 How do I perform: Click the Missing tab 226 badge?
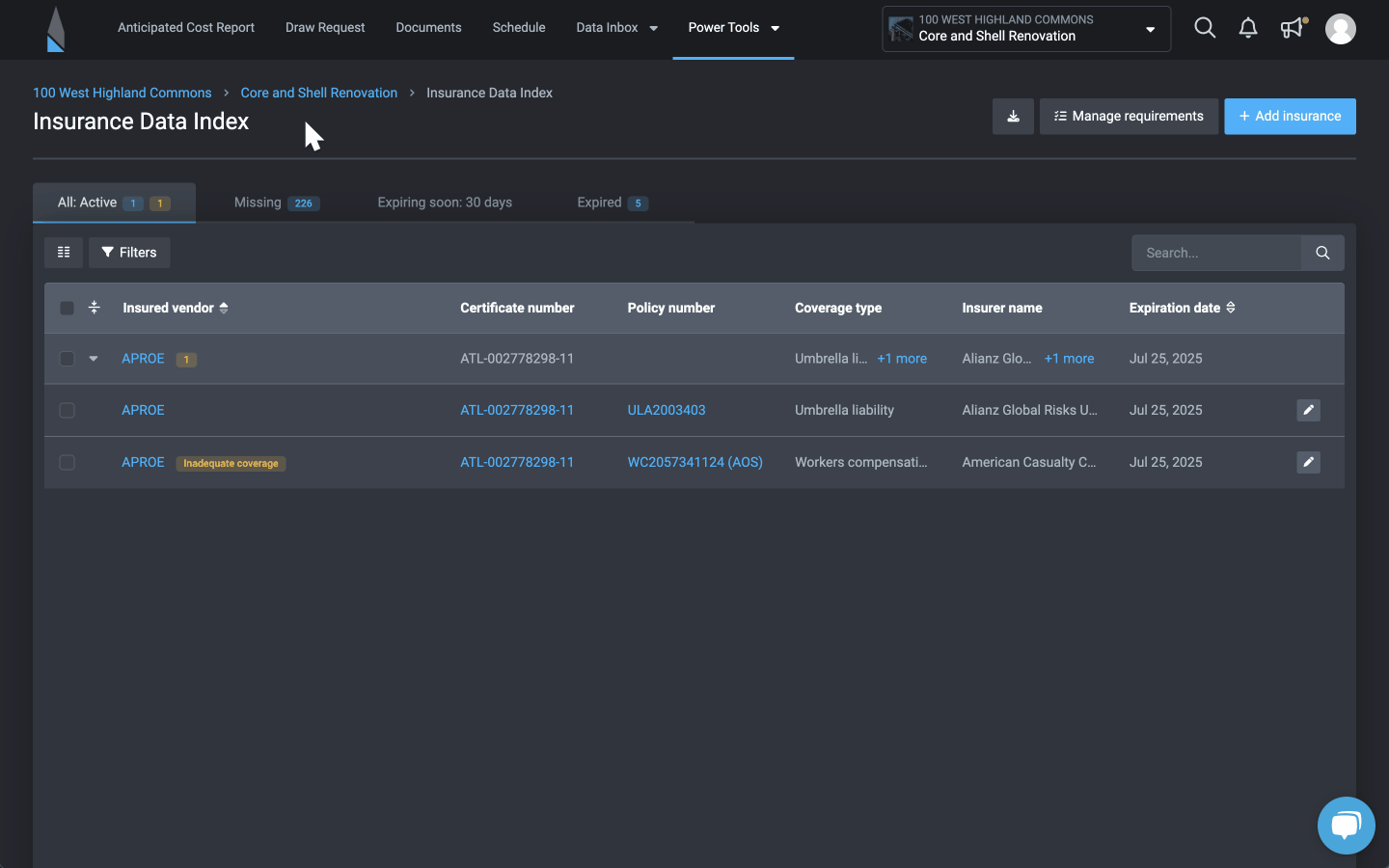304,203
